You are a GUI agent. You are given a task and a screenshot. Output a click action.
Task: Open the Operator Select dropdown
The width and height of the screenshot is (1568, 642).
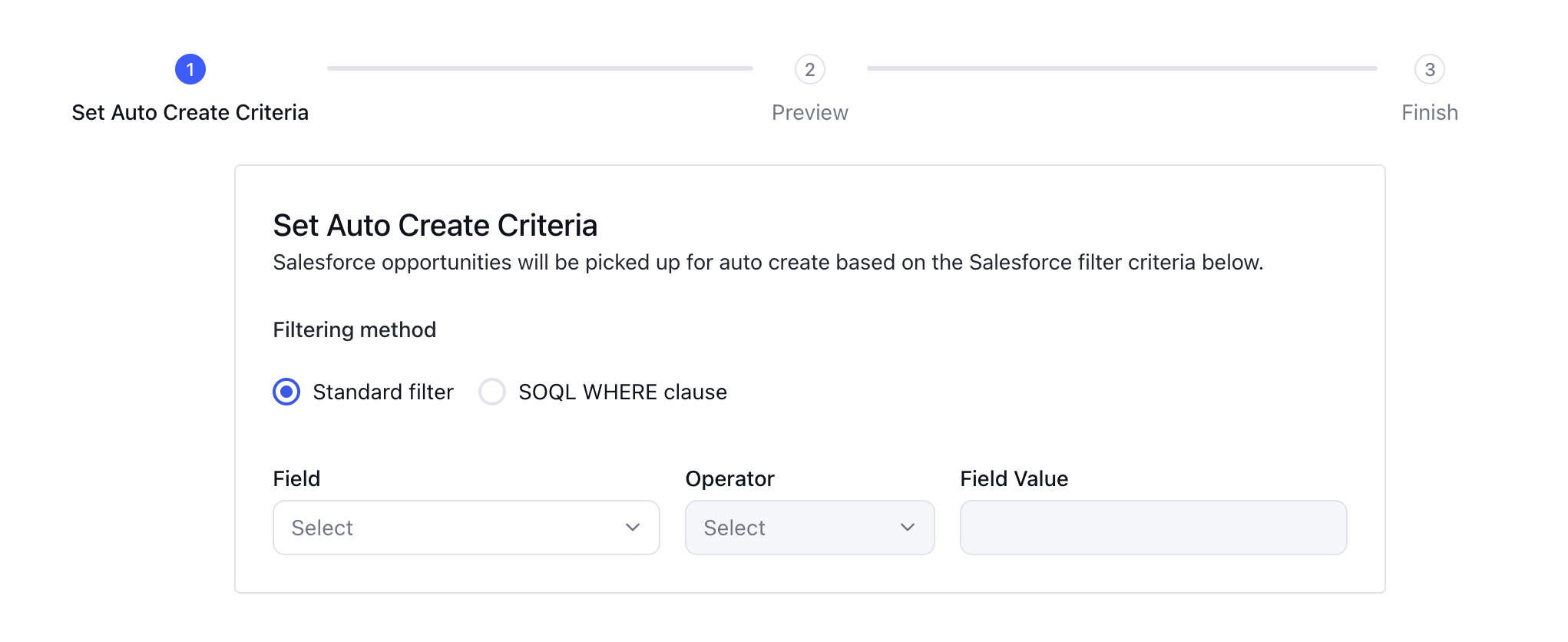[810, 528]
